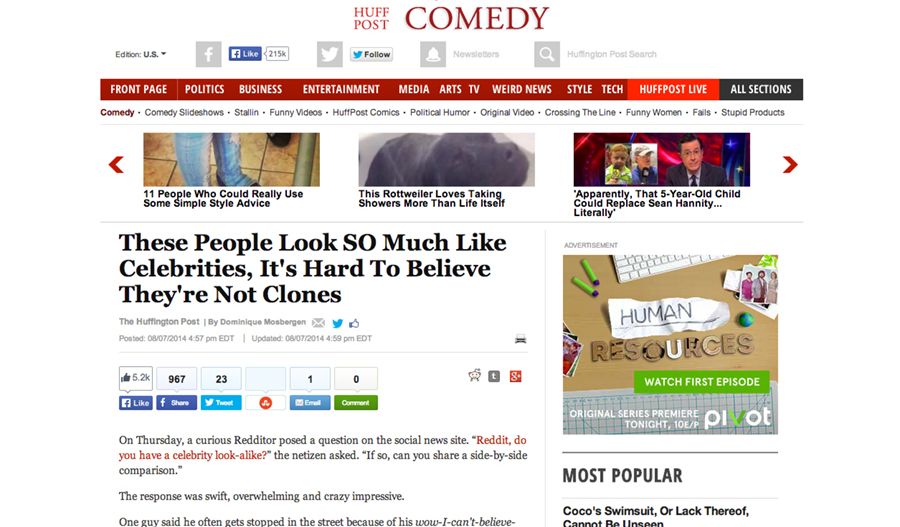Click the Huffington Post Search field
Viewport: 900px width, 527px height.
(611, 55)
